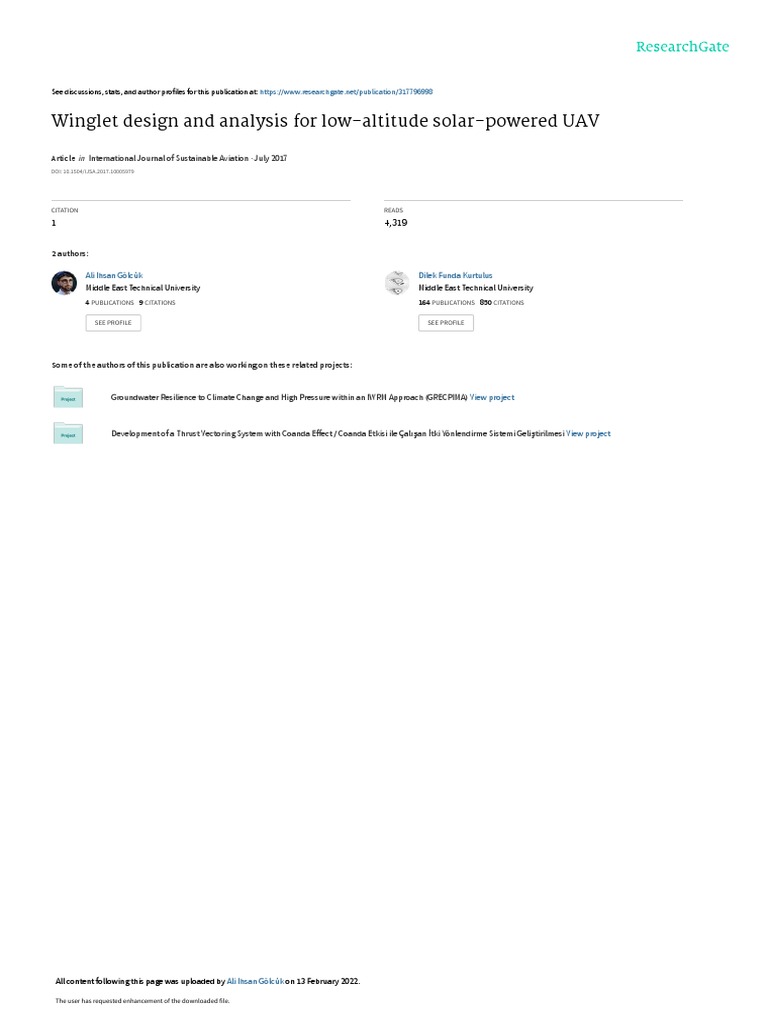Click the Thrust Vectoring project folder icon
The height and width of the screenshot is (1024, 768).
(68, 434)
